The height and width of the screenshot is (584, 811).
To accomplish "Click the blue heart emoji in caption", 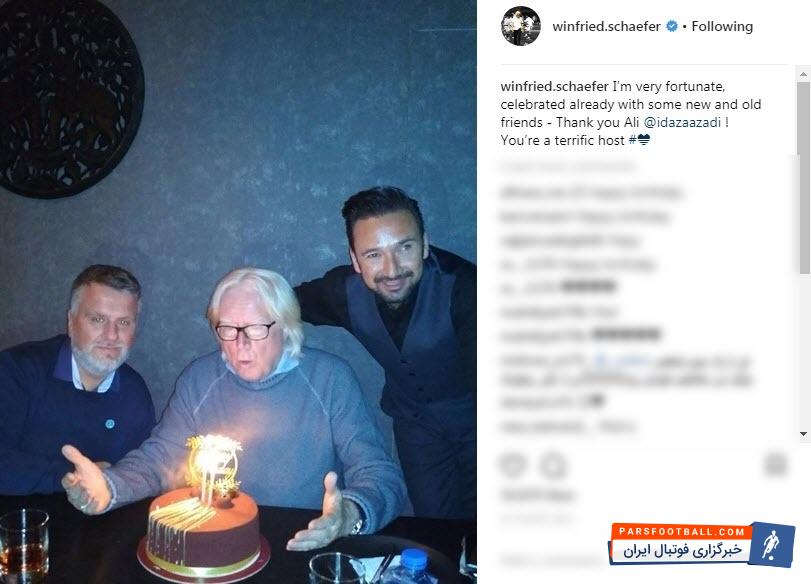I will click(x=643, y=140).
